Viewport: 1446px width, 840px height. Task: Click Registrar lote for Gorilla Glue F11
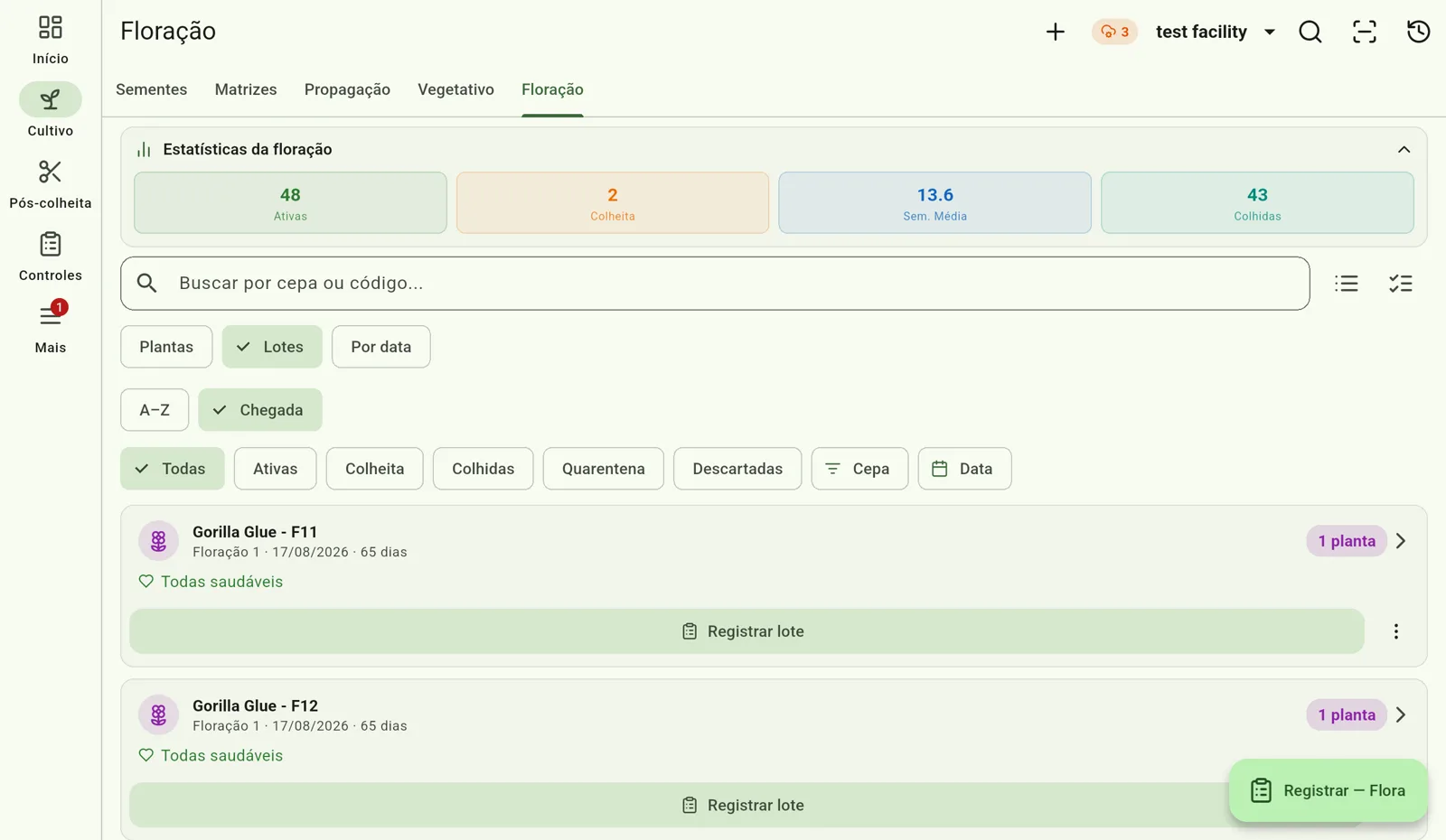[746, 631]
